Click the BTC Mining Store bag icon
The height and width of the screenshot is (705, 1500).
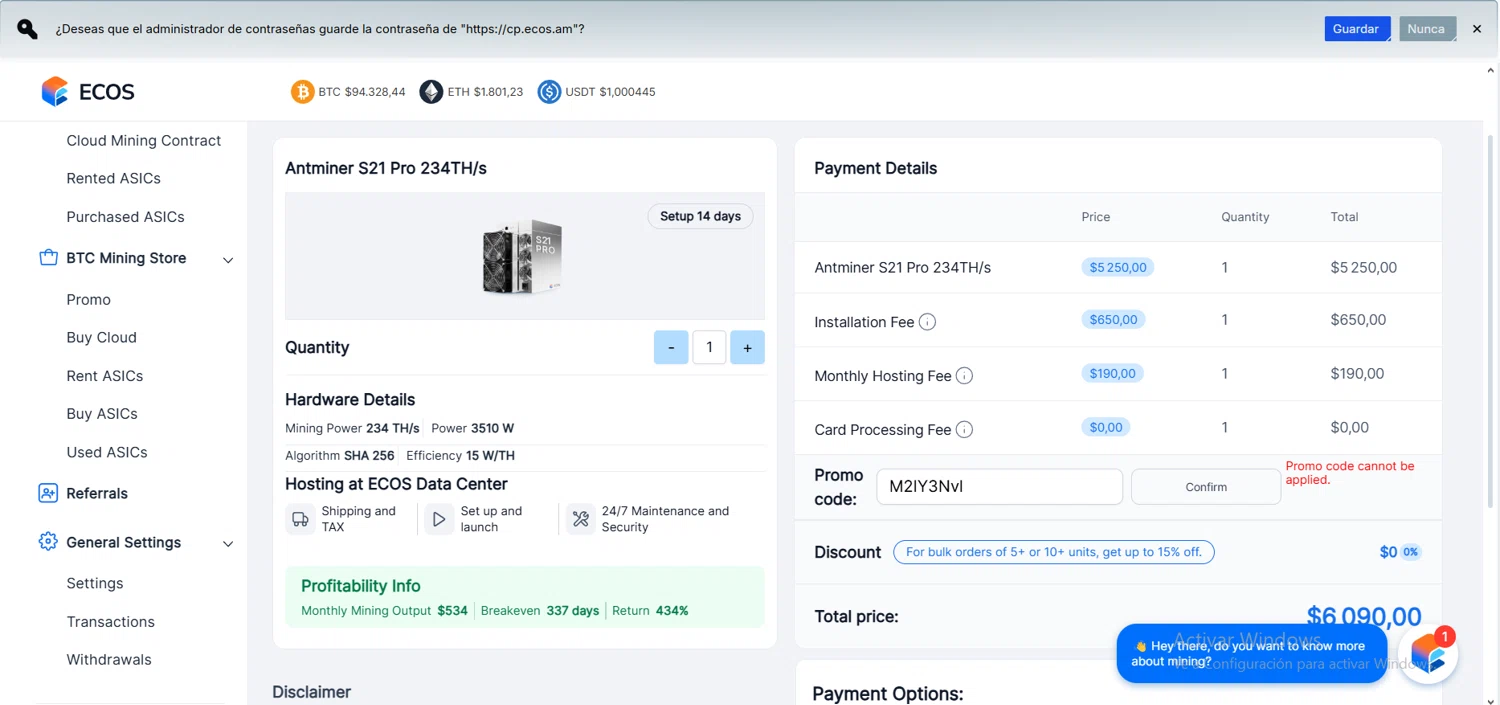[x=48, y=257]
